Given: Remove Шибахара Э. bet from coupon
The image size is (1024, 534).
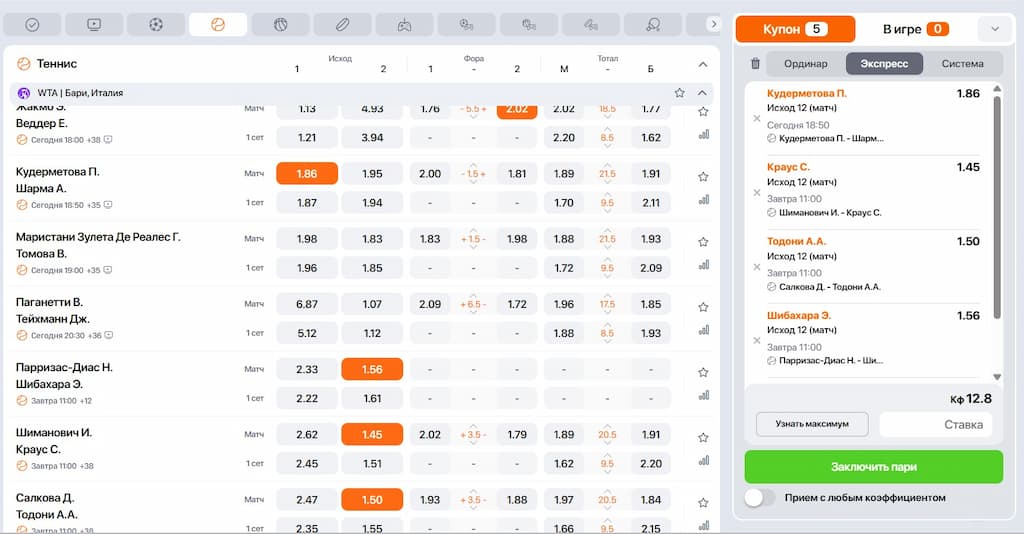Looking at the screenshot, I should [756, 341].
